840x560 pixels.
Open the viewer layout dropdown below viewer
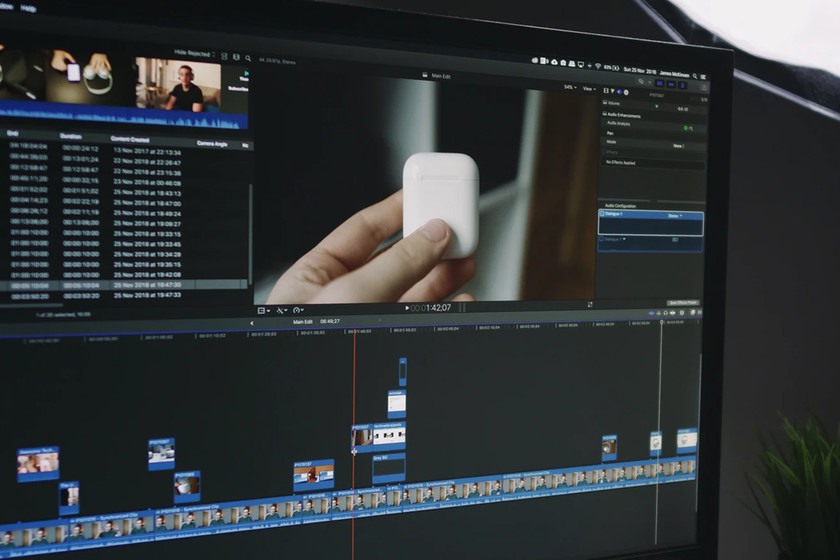pyautogui.click(x=264, y=310)
